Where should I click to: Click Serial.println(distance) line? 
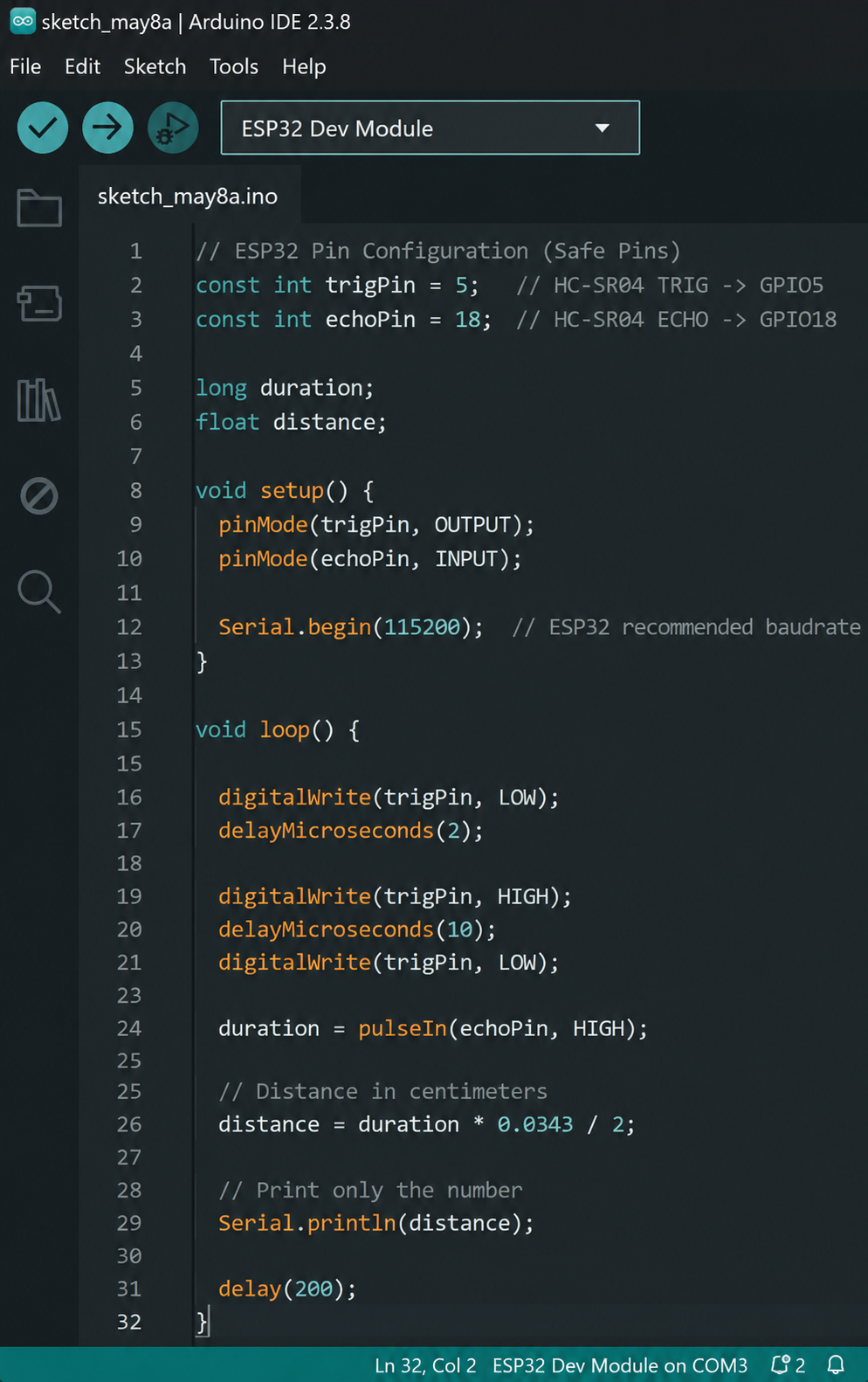point(375,1223)
